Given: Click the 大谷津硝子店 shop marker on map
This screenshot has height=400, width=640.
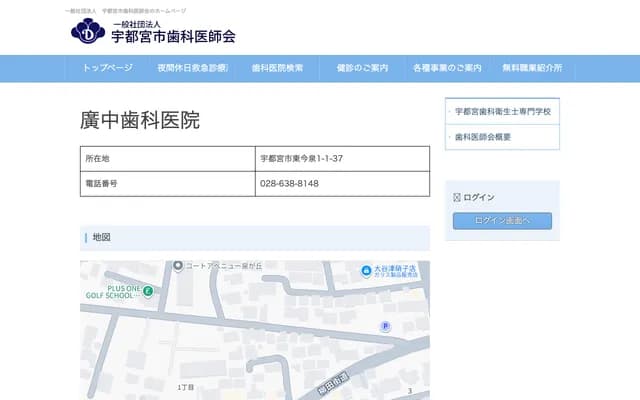Looking at the screenshot, I should [x=366, y=271].
